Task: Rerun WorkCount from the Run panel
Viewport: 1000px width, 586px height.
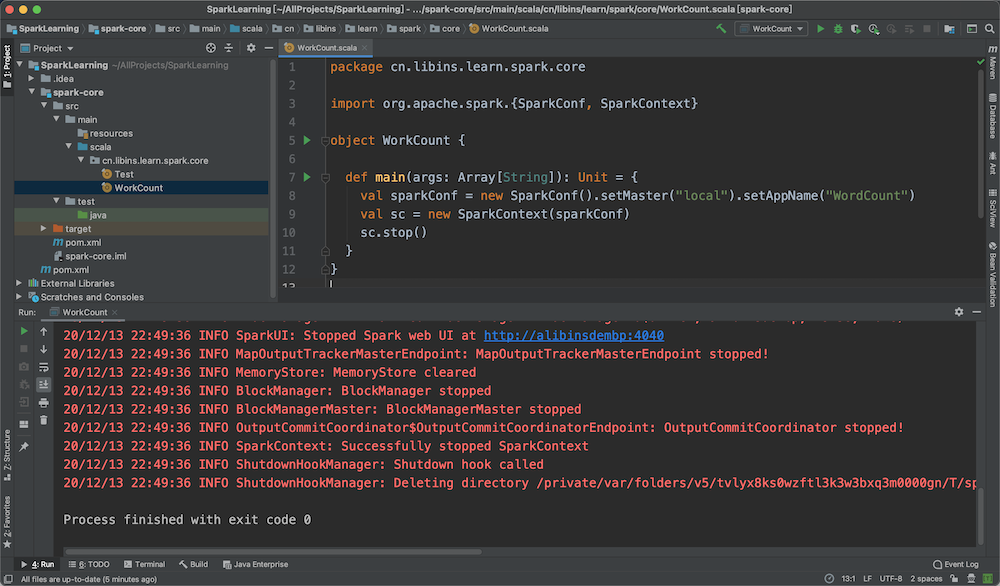Action: tap(24, 330)
